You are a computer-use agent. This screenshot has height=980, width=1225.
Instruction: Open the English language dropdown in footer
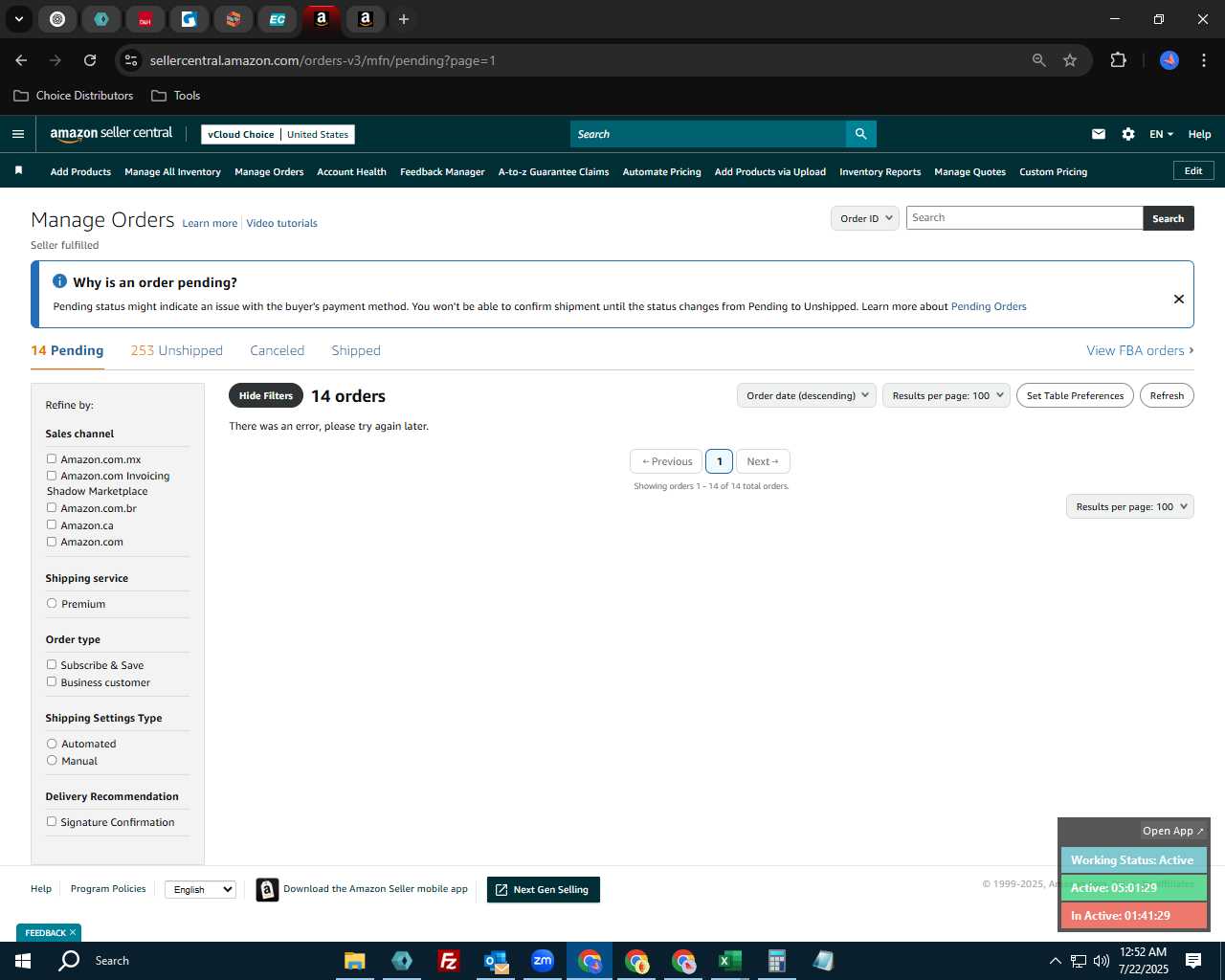[x=200, y=889]
